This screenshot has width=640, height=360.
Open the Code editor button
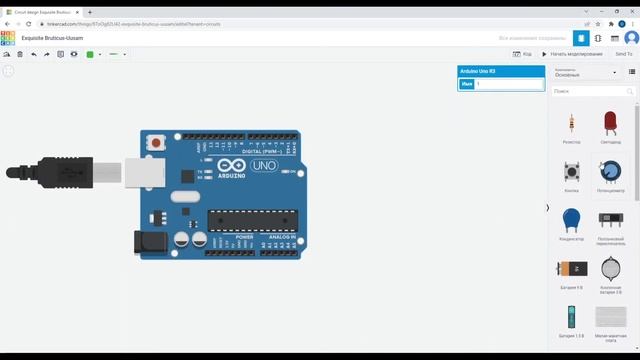tap(522, 54)
